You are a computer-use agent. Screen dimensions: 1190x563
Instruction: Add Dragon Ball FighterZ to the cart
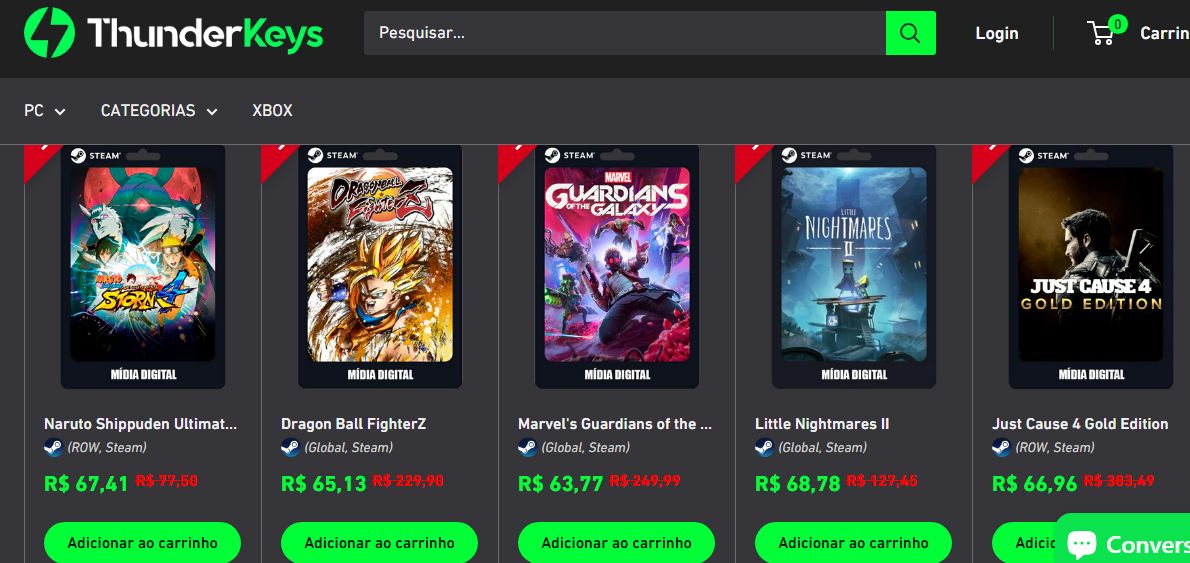point(379,543)
